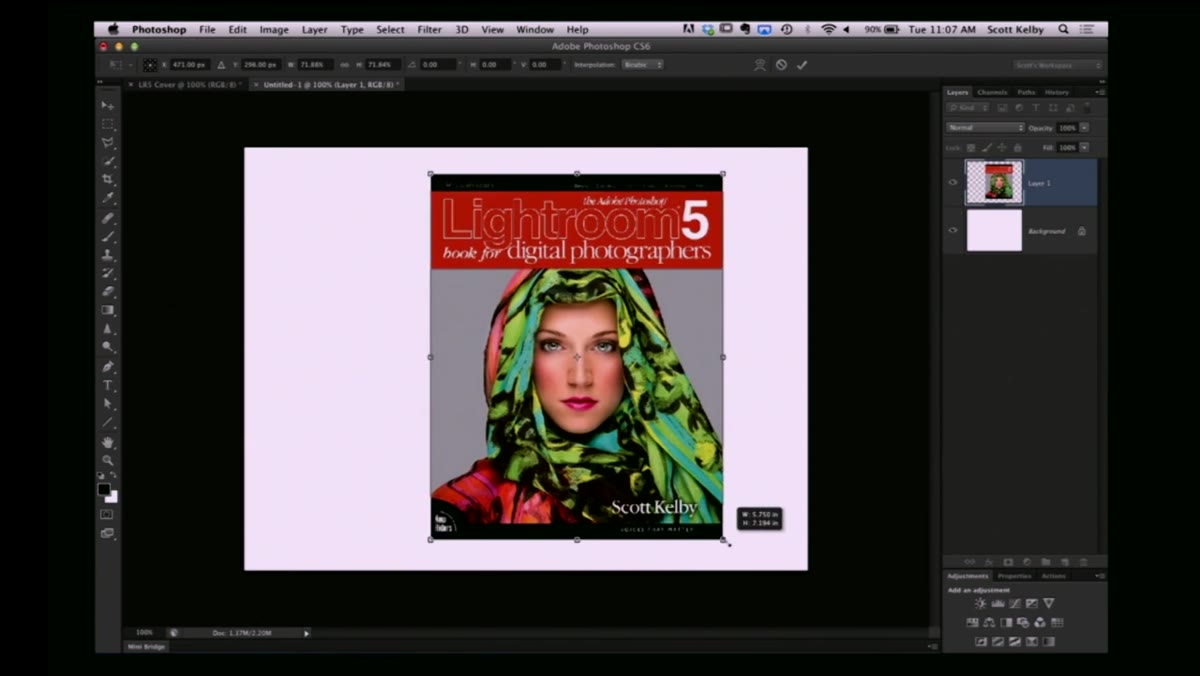Open the workspace switcher dropdown

point(1058,64)
